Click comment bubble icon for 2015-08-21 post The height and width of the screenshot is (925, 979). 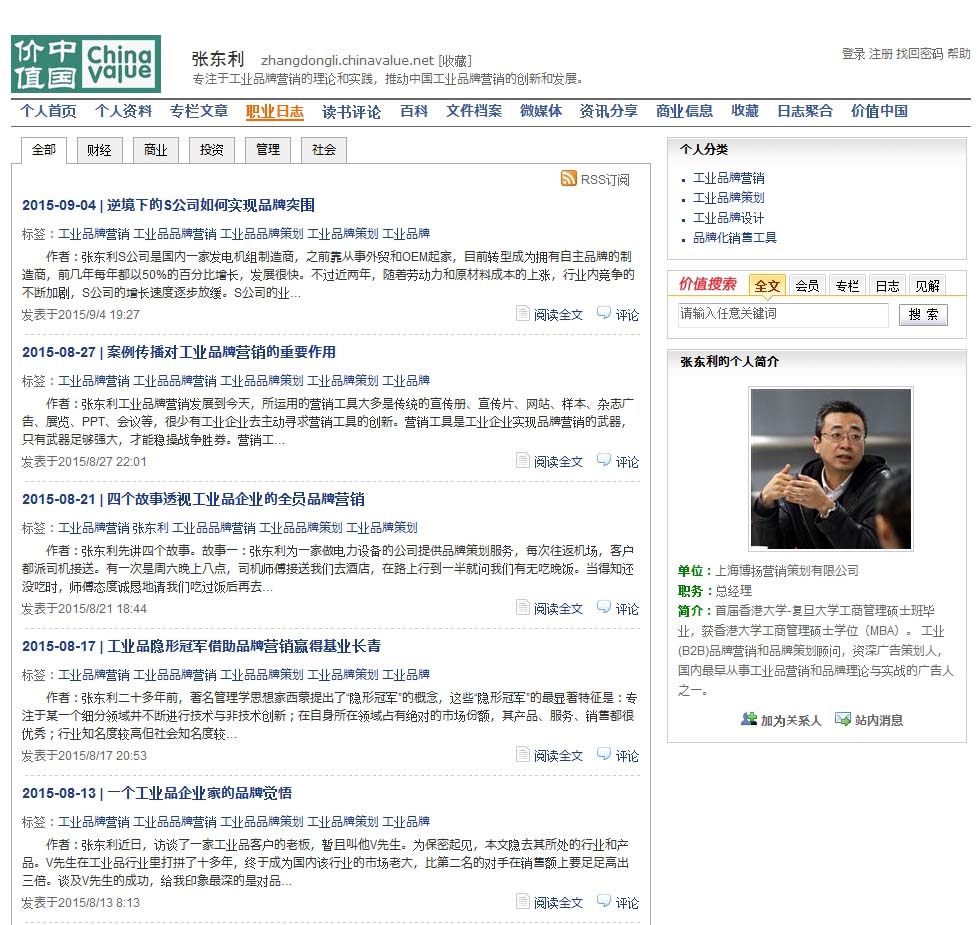tap(603, 608)
